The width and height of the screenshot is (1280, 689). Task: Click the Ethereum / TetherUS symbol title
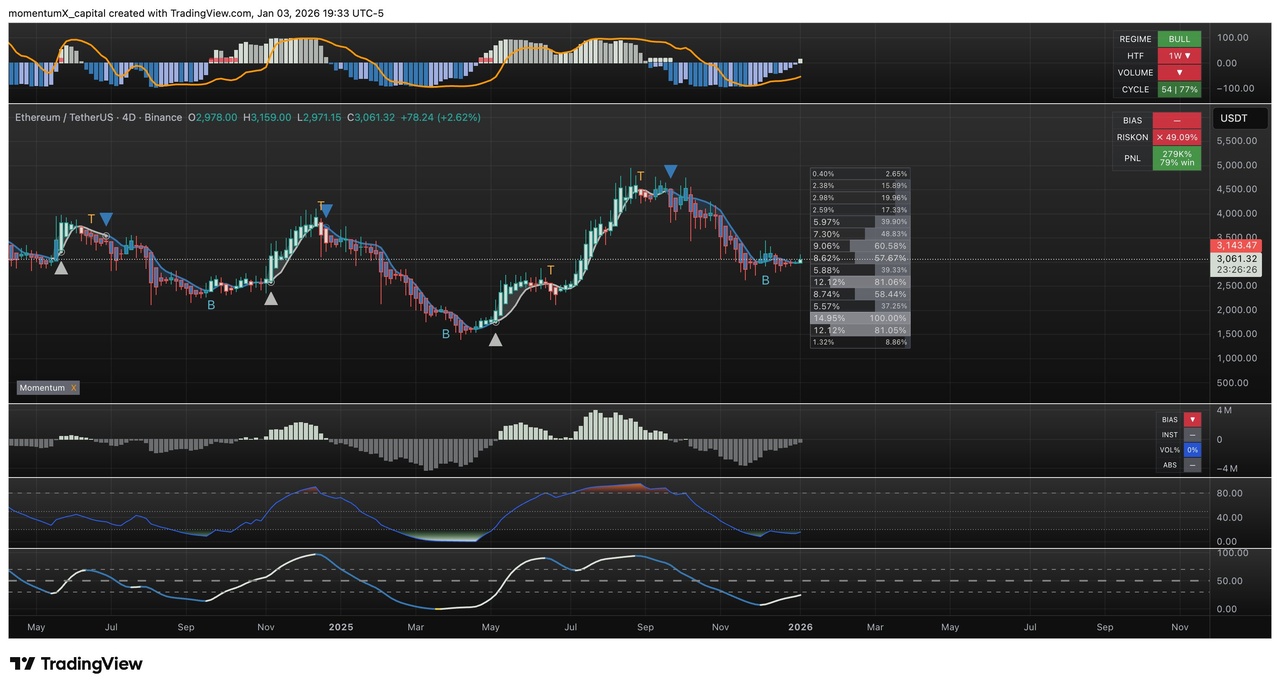(98, 117)
